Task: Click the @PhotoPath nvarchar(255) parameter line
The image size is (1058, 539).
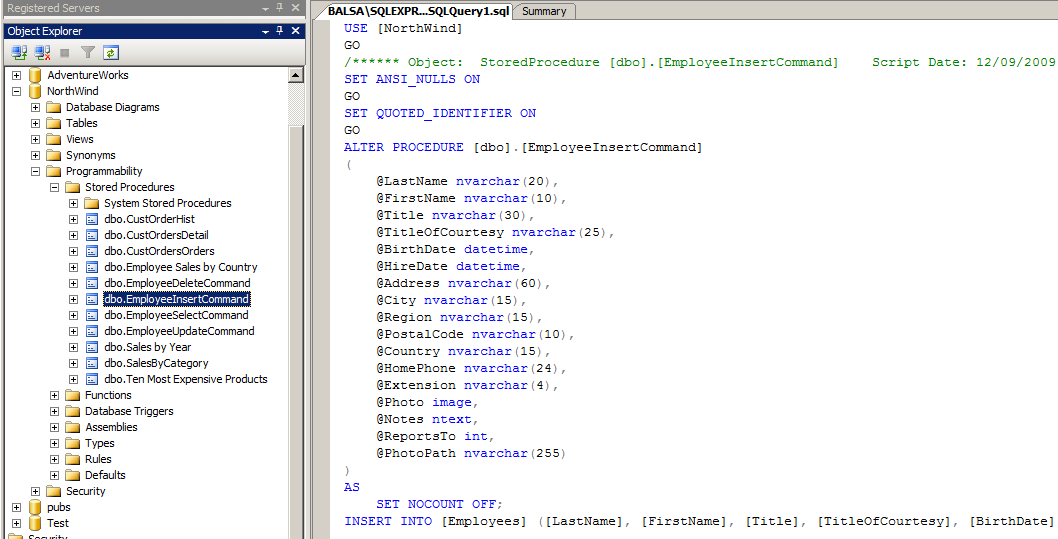Action: (471, 453)
